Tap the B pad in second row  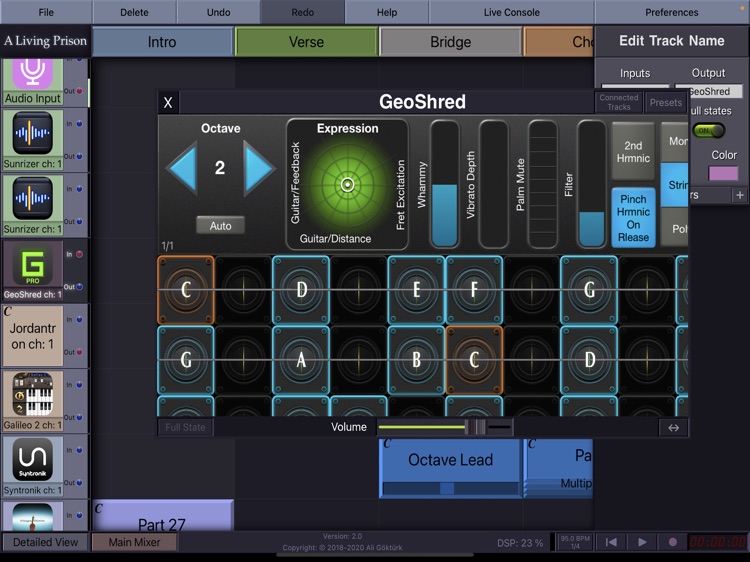click(x=416, y=360)
